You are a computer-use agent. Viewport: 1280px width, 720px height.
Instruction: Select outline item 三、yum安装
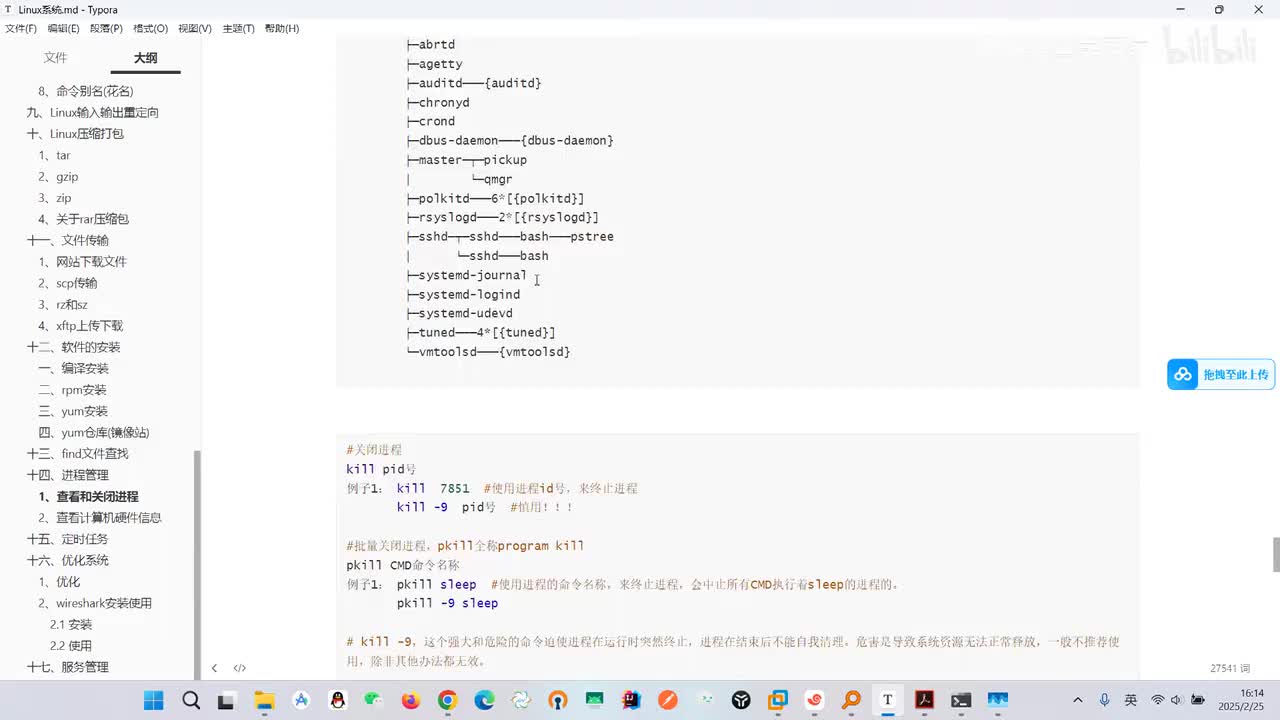click(72, 411)
